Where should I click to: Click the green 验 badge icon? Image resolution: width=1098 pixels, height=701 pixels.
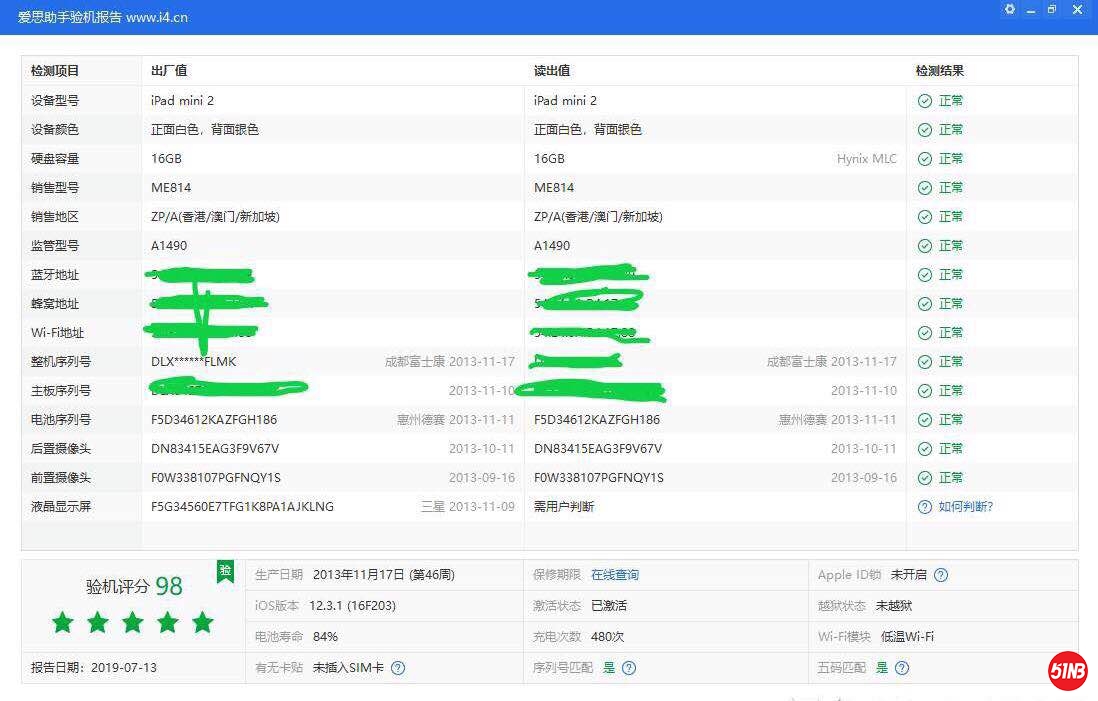(x=225, y=572)
